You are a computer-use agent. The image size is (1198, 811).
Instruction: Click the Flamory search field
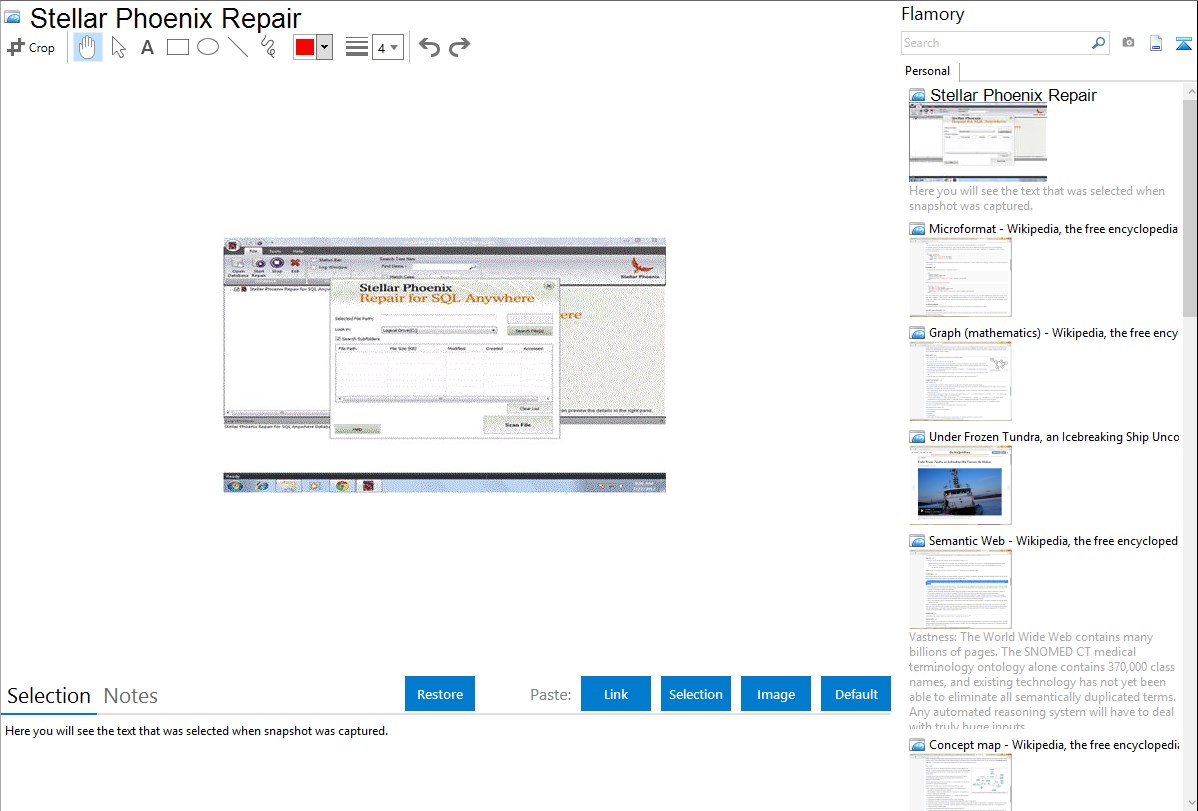(x=995, y=43)
